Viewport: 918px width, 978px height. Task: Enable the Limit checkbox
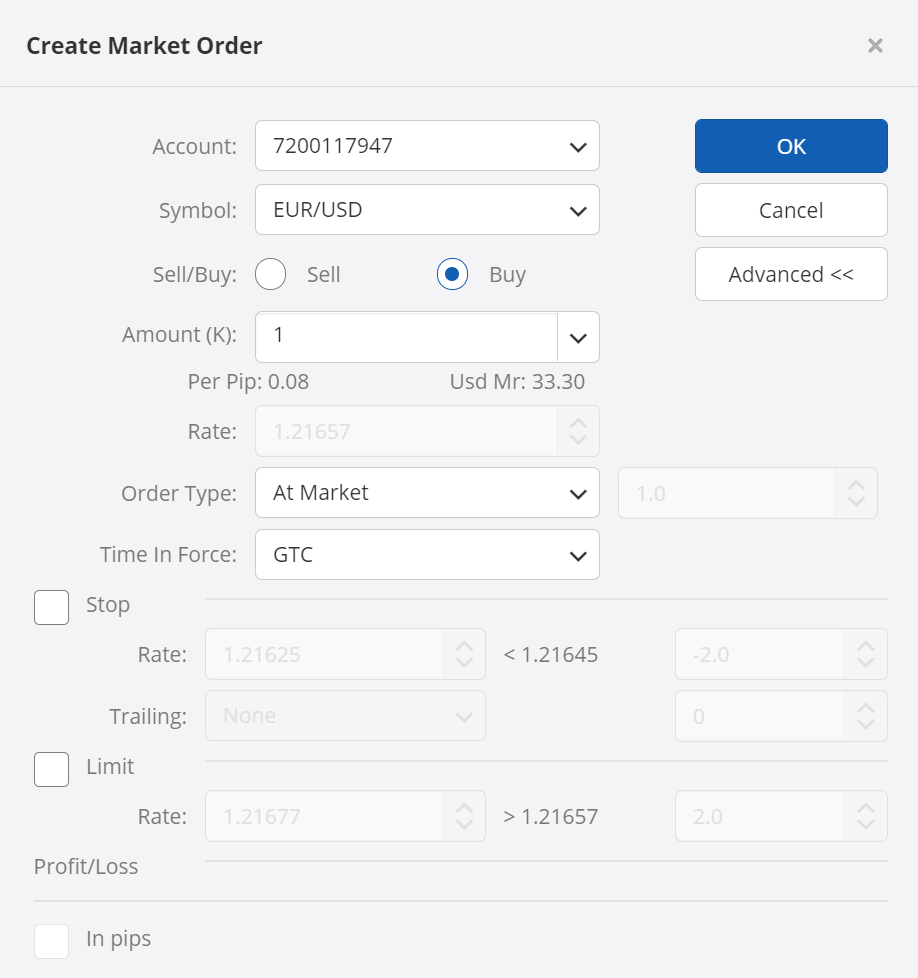pyautogui.click(x=51, y=768)
